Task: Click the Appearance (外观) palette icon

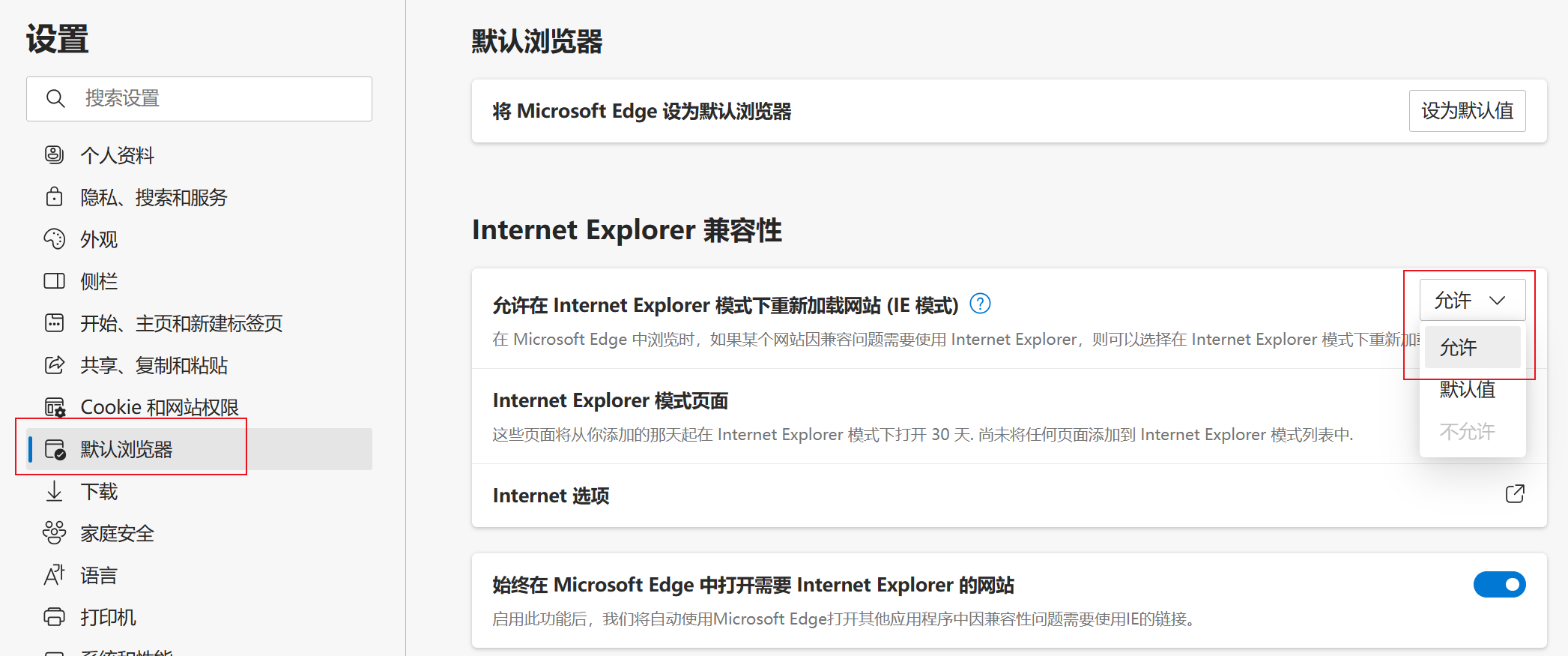Action: (x=54, y=239)
